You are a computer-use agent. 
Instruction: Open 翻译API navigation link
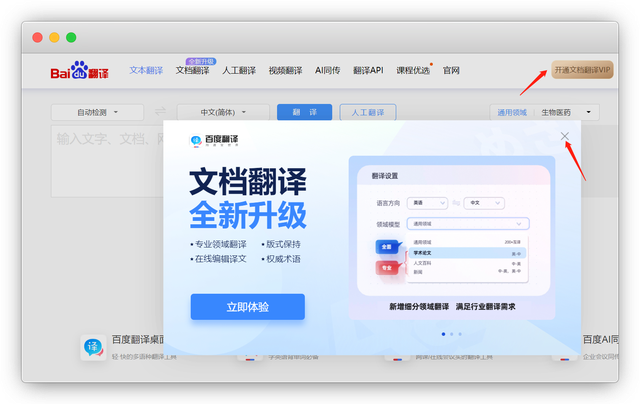pyautogui.click(x=368, y=70)
